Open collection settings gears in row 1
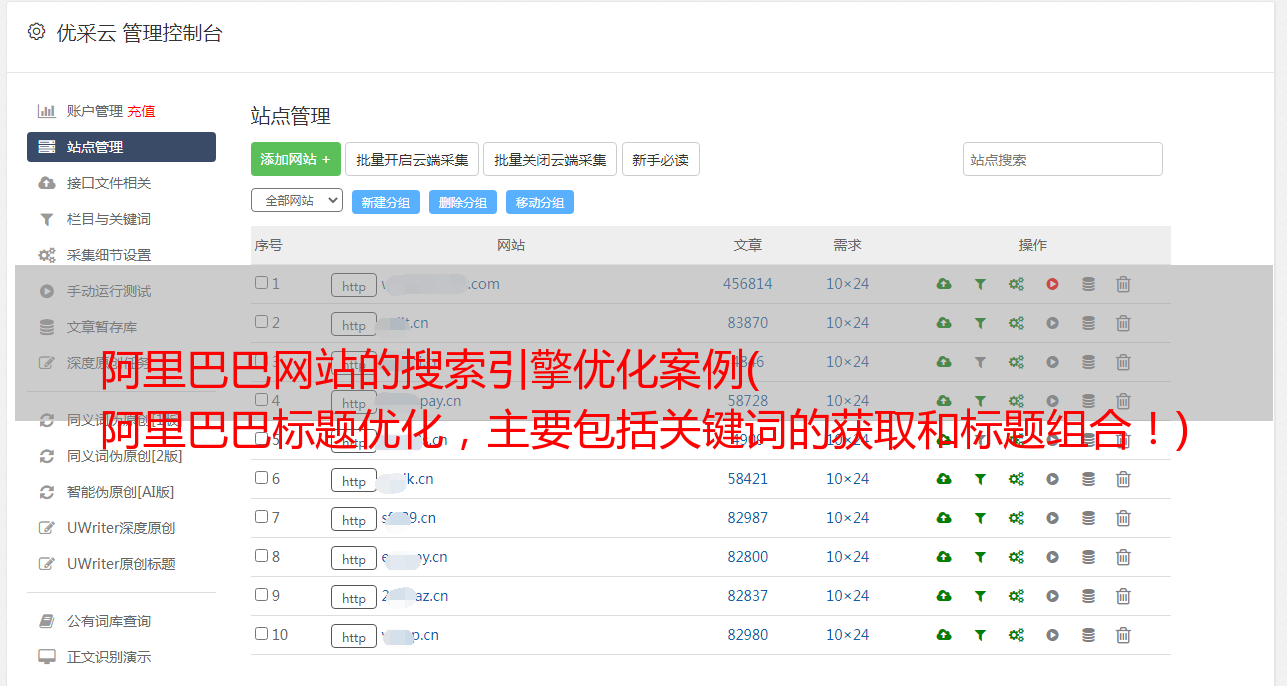The height and width of the screenshot is (686, 1287). (1016, 284)
